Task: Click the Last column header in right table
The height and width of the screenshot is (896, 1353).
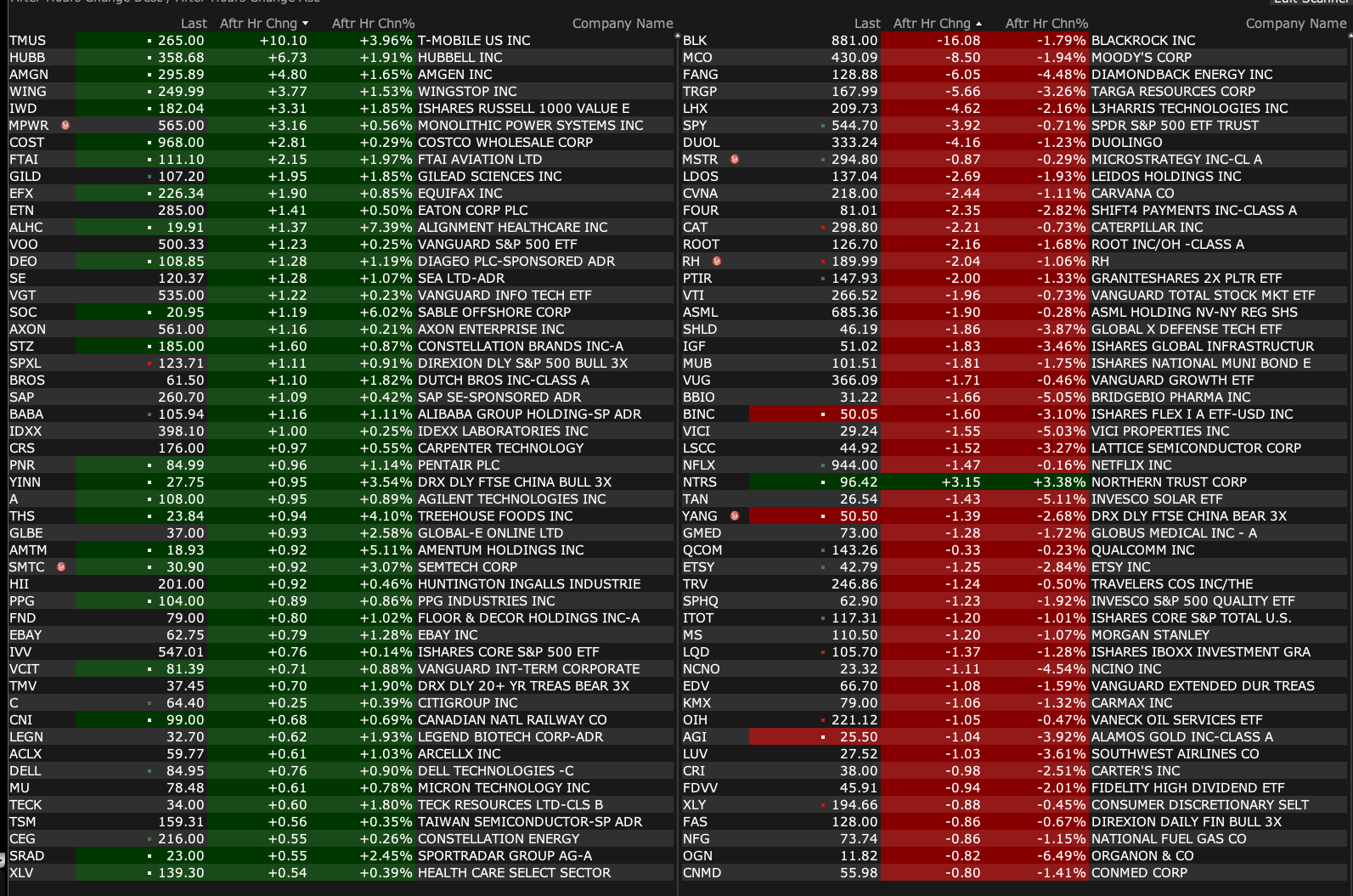Action: [x=867, y=24]
